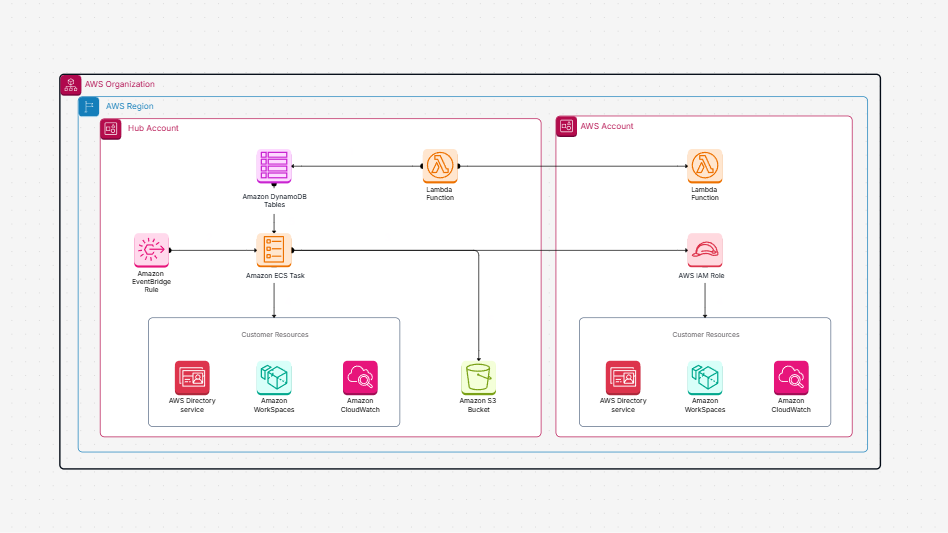Viewport: 948px width, 533px height.
Task: Click AWS Account 'Amazon WorkSpaces' label
Action: tap(705, 405)
